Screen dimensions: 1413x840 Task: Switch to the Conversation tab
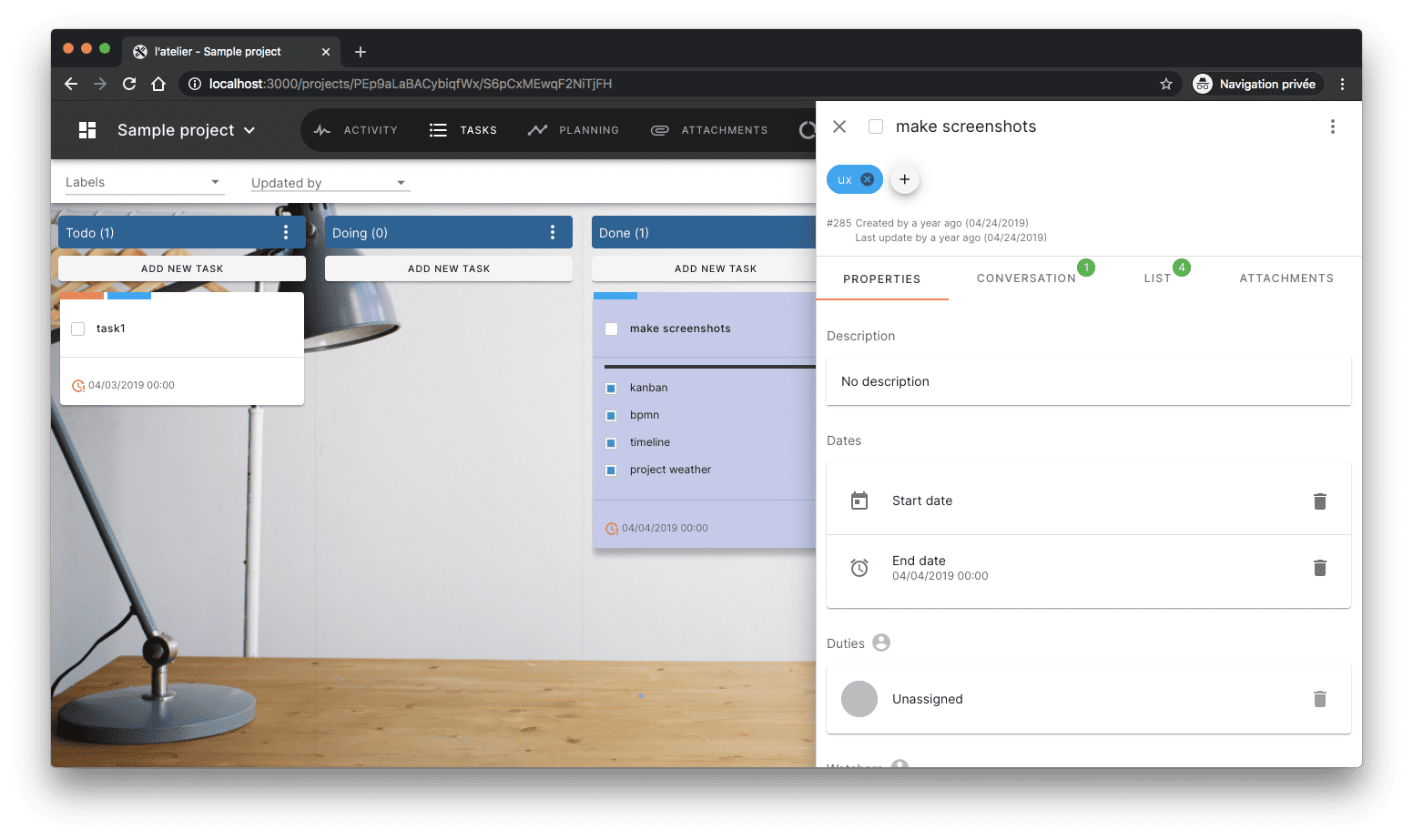(1026, 278)
